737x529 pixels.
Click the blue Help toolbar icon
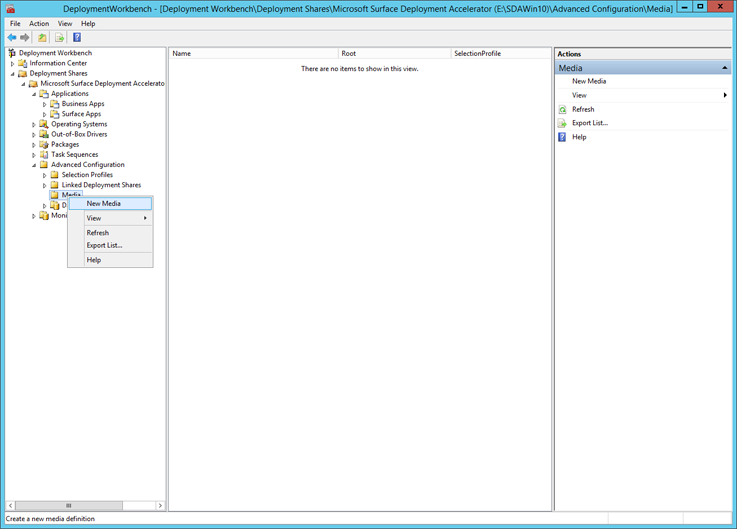click(x=77, y=38)
